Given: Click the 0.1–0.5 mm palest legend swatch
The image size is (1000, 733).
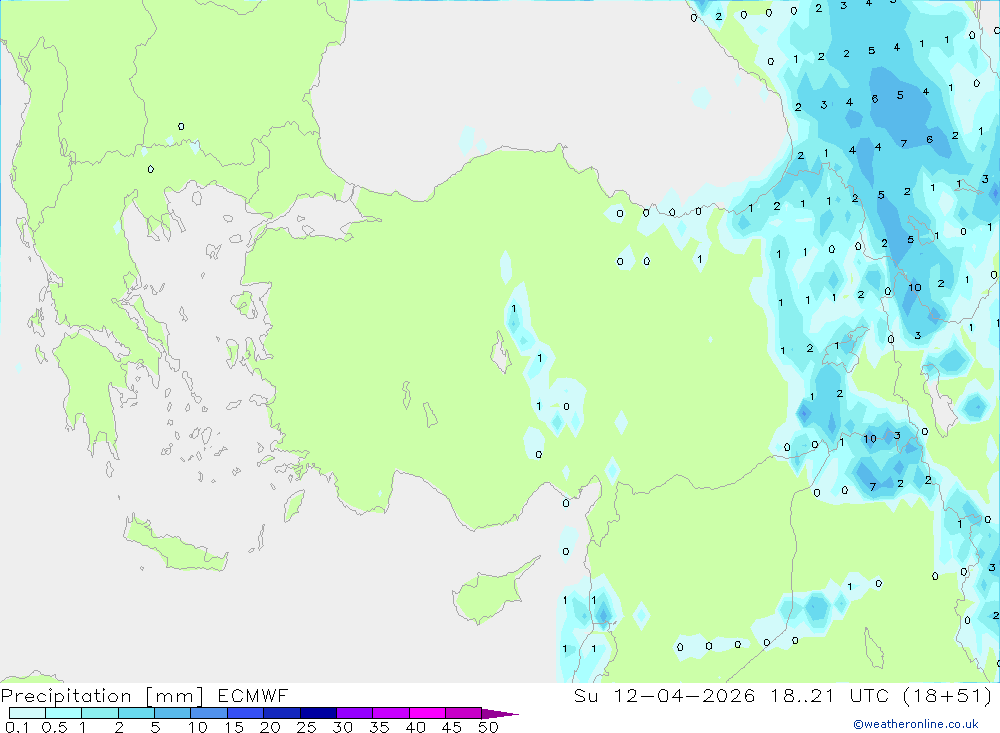Looking at the screenshot, I should (27, 713).
